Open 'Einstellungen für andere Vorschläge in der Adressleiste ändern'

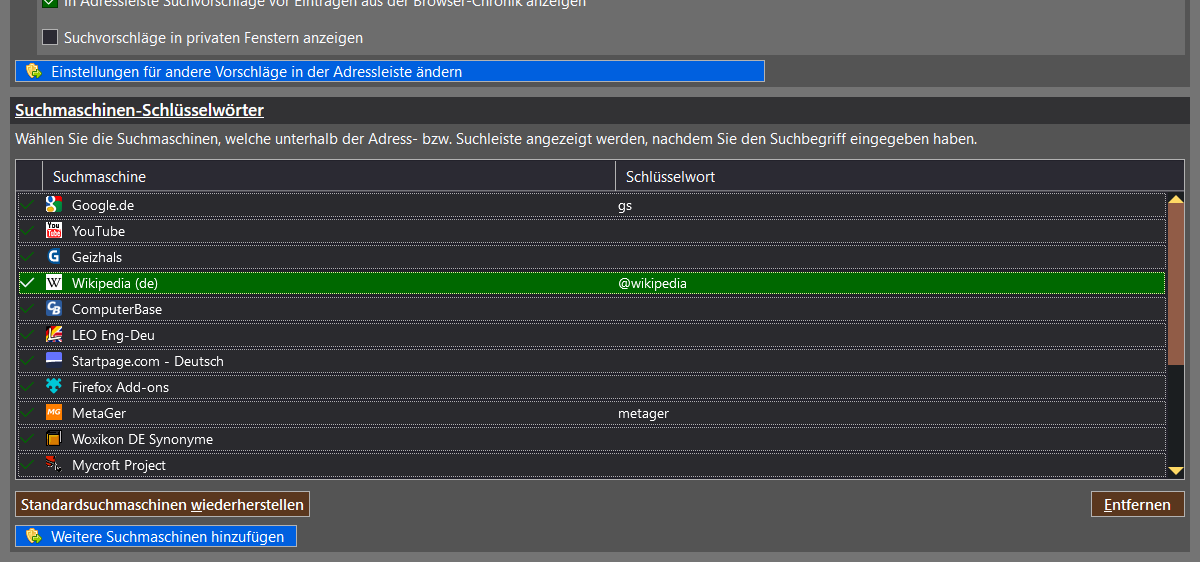pos(389,72)
